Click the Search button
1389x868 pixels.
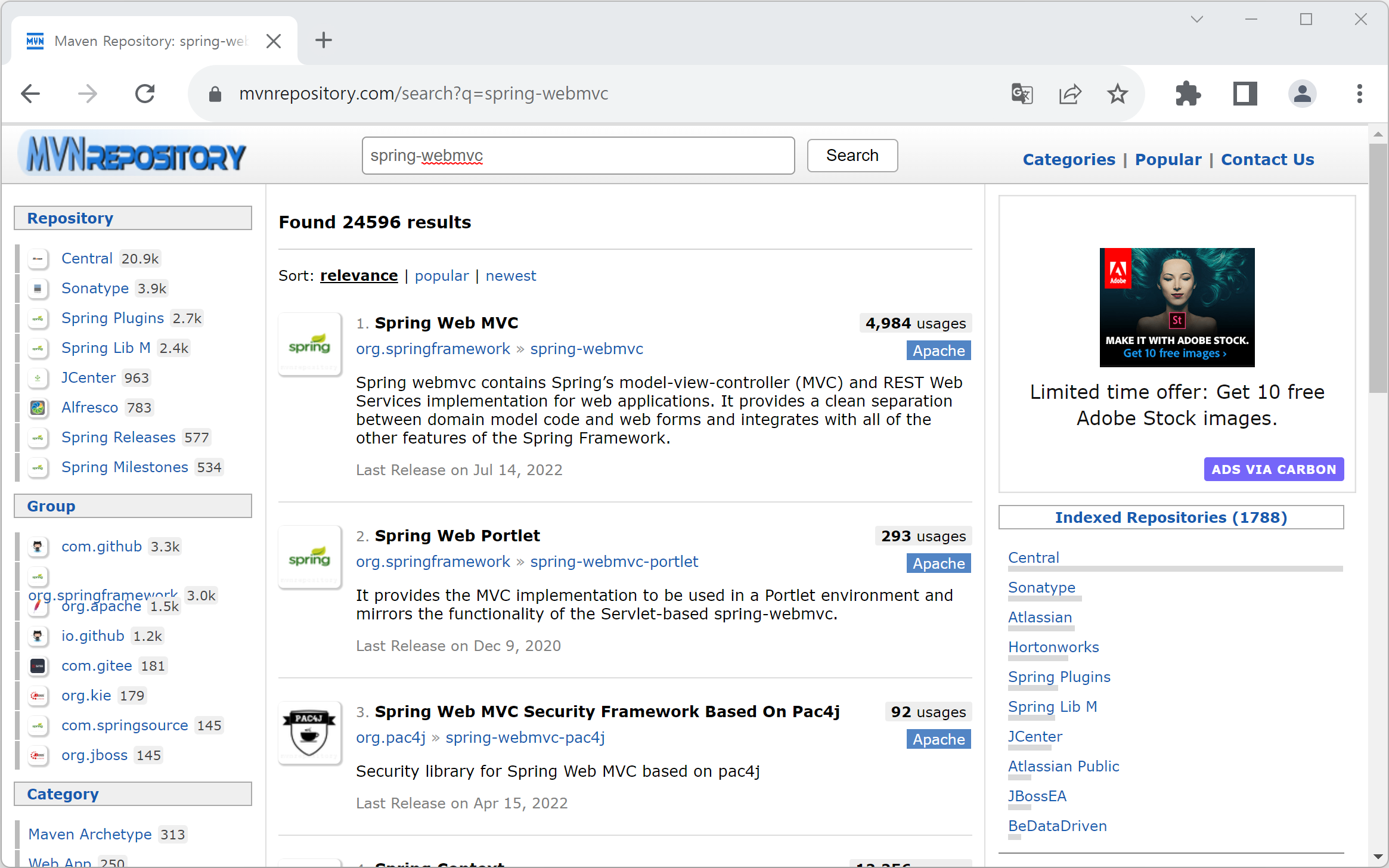click(852, 156)
